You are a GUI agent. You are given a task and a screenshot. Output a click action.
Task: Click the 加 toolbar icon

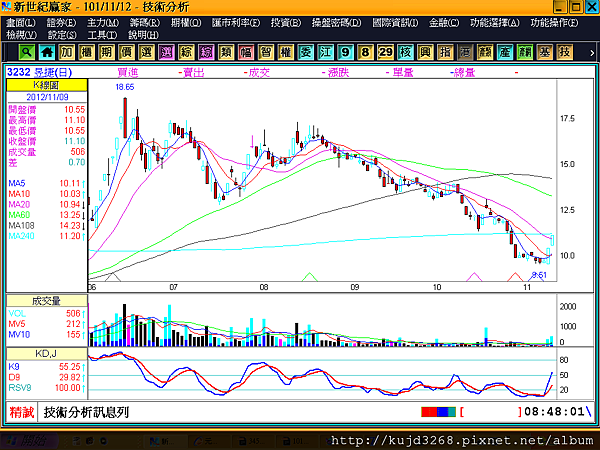coord(67,52)
